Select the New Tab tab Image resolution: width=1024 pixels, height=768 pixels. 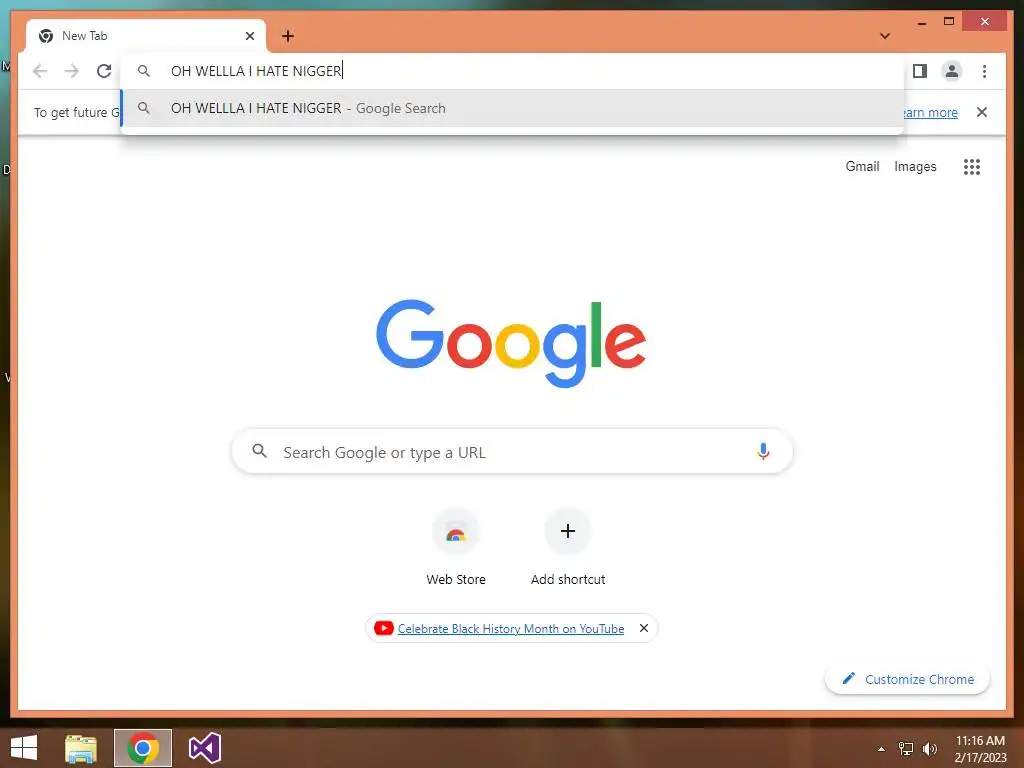click(146, 36)
